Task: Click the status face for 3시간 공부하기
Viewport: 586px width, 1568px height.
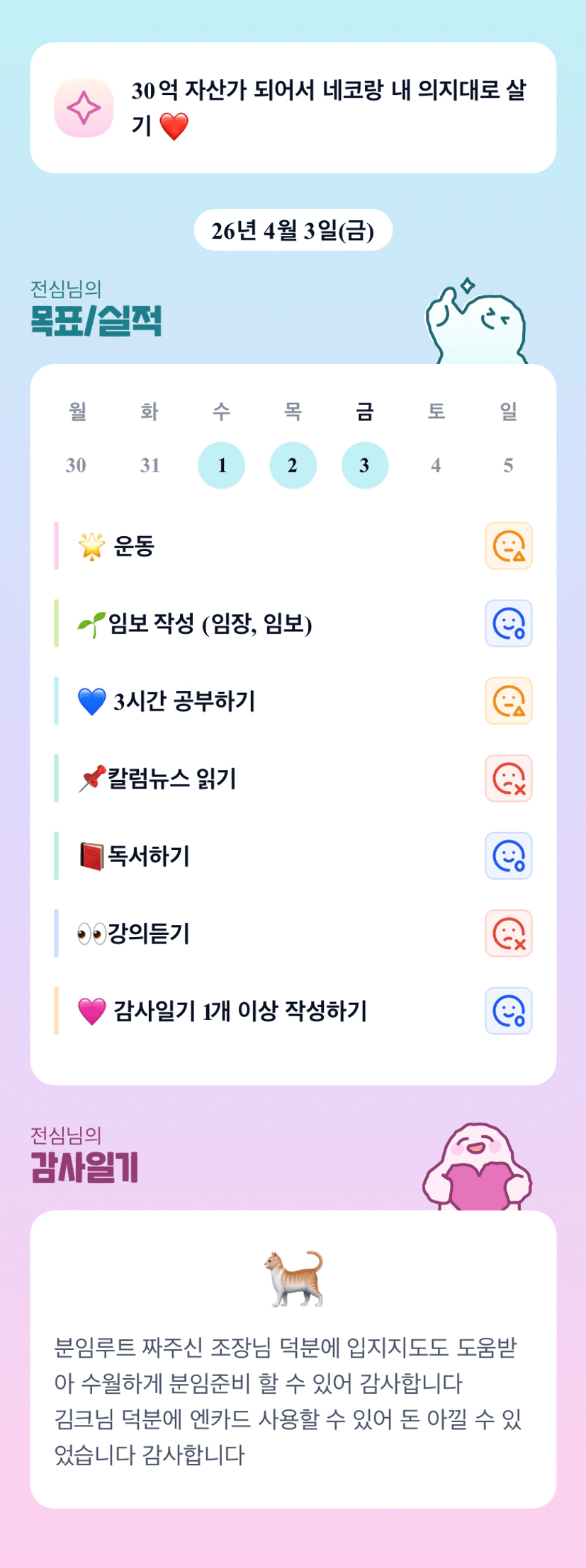Action: (508, 701)
